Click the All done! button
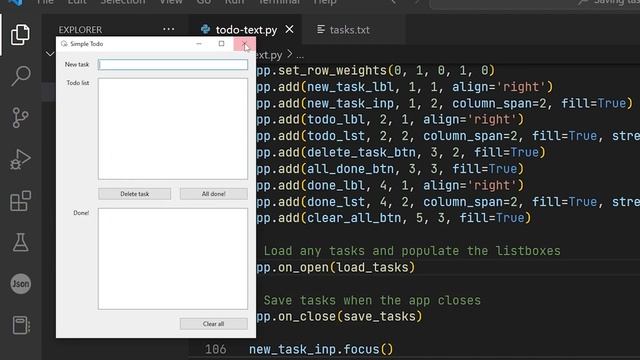This screenshot has width=640, height=360. (213, 194)
